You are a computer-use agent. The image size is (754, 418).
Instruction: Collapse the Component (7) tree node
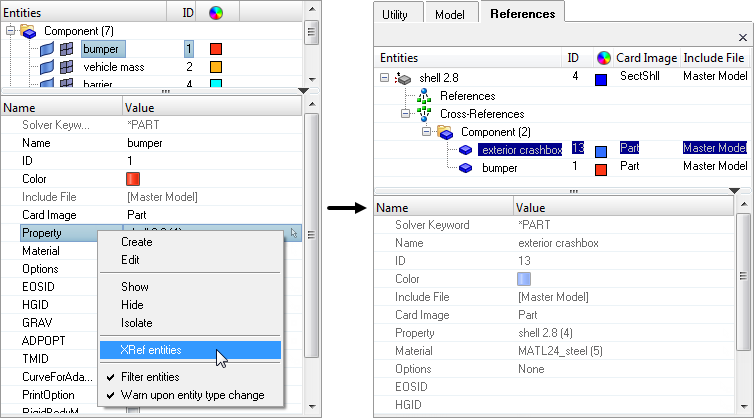point(10,31)
